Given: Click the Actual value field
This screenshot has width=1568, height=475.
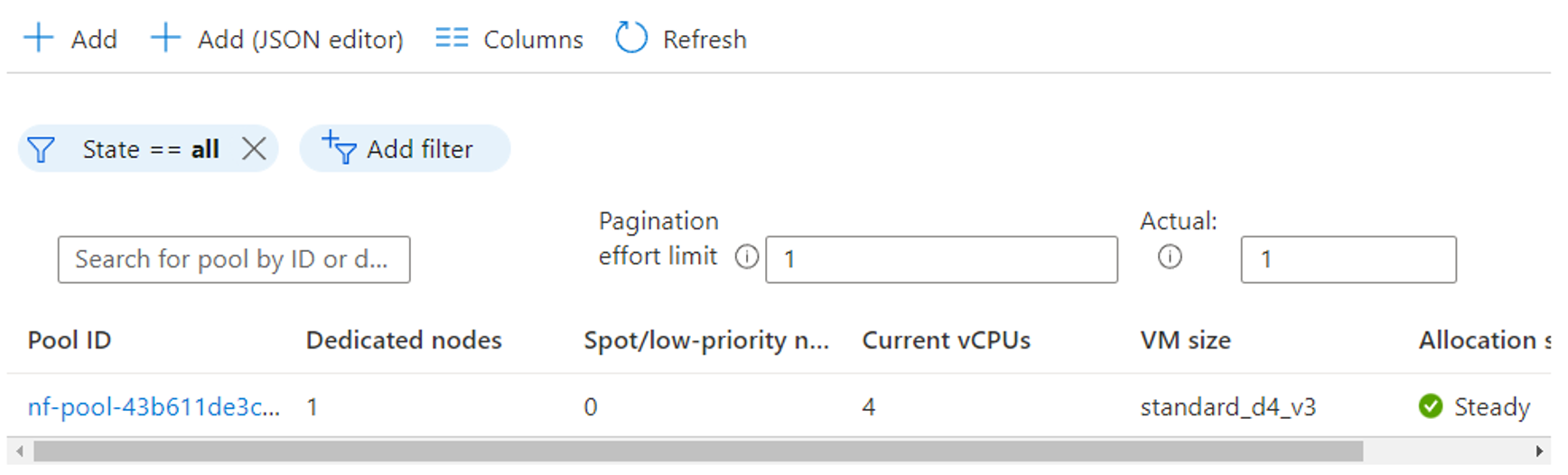Looking at the screenshot, I should click(1348, 260).
